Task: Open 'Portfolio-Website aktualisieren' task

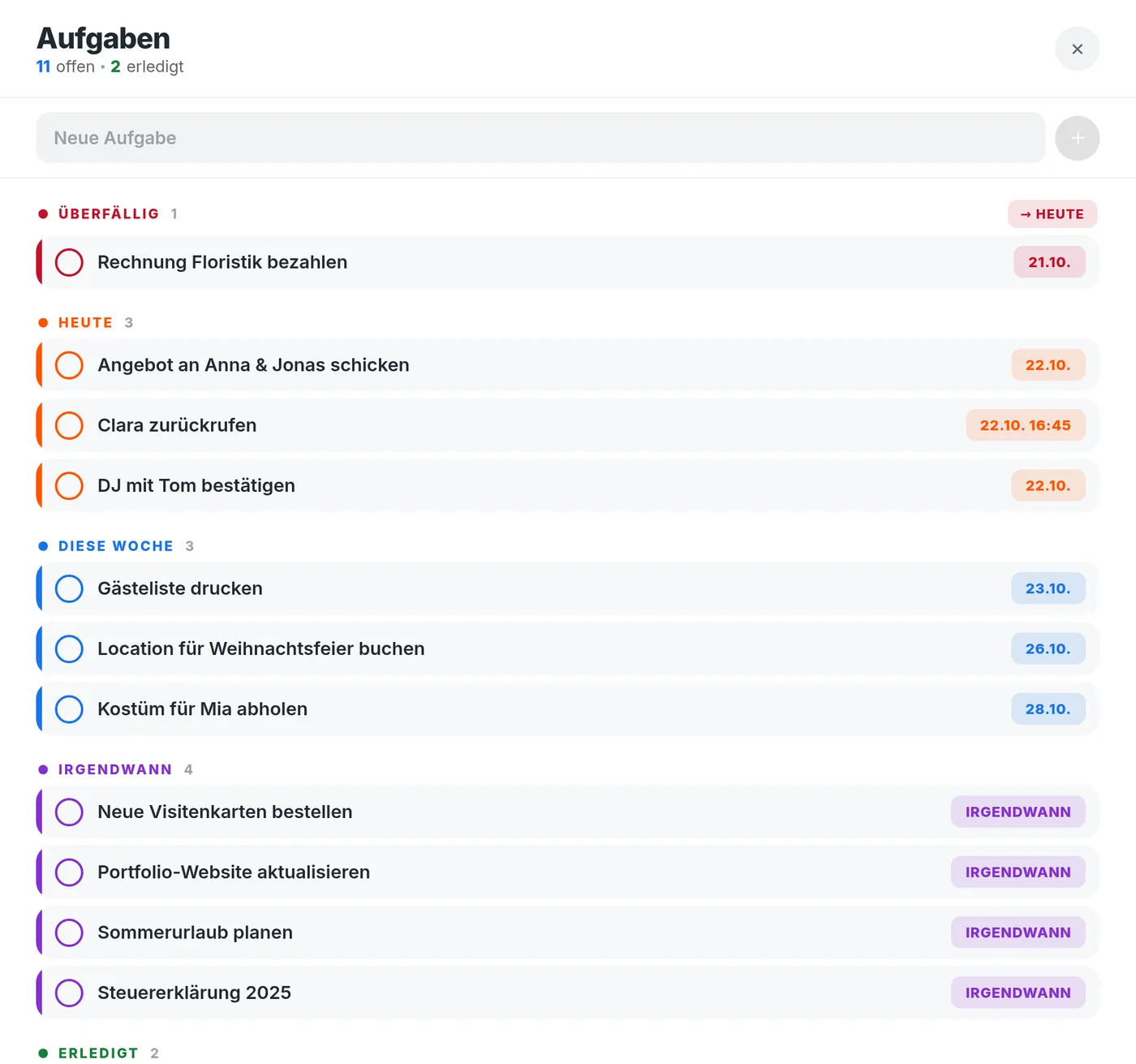Action: pyautogui.click(x=234, y=872)
